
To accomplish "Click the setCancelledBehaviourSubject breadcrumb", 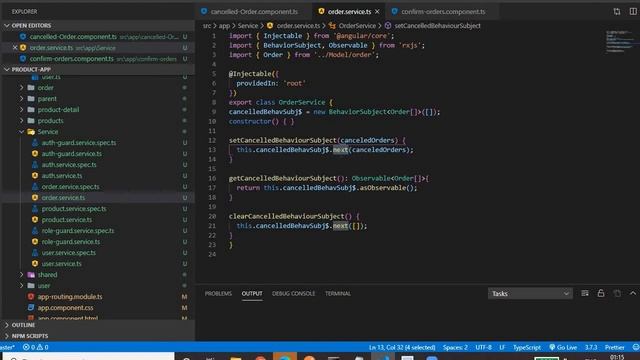I will pos(437,26).
